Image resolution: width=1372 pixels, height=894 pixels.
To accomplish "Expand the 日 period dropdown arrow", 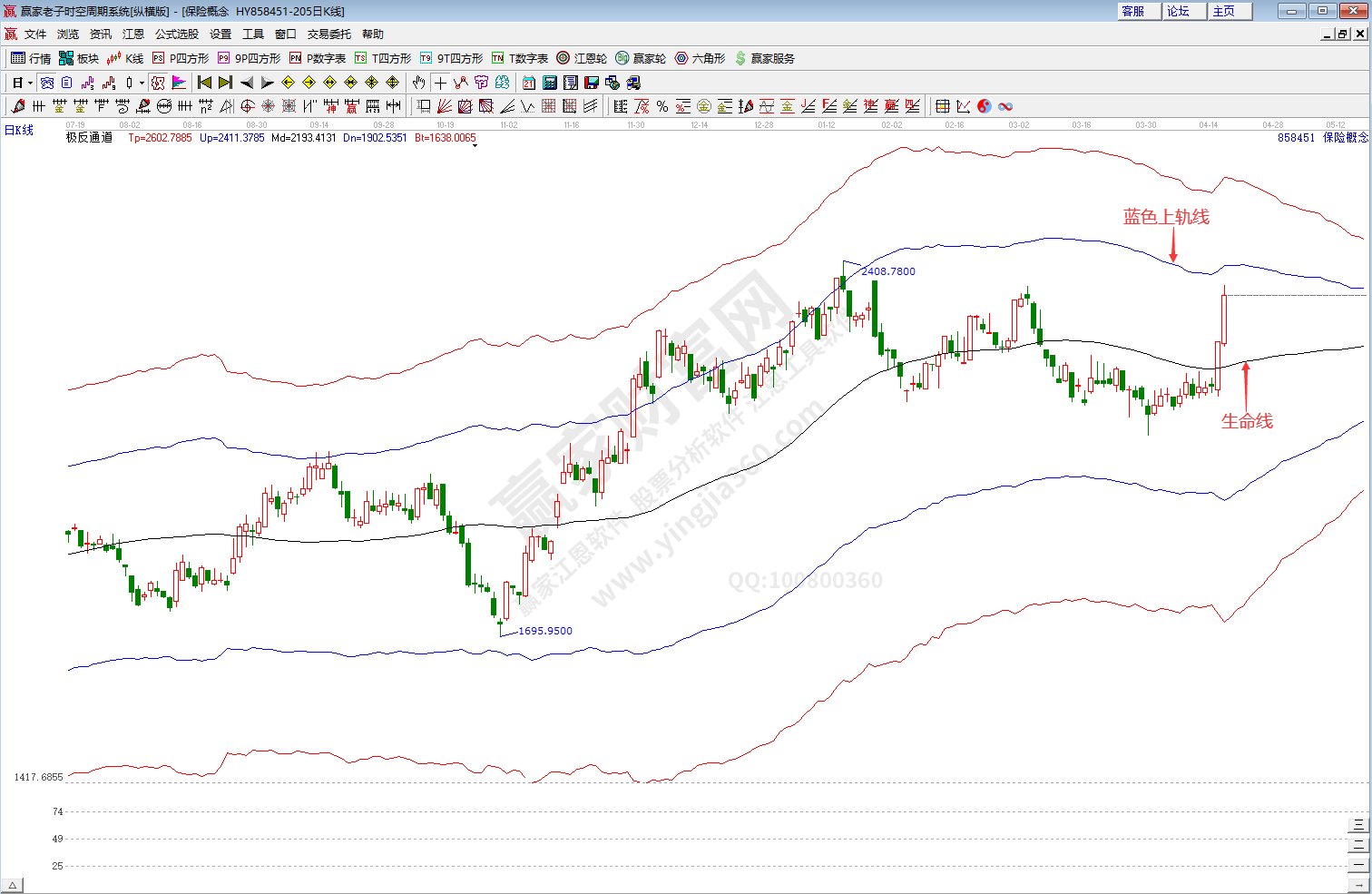I will 30,83.
